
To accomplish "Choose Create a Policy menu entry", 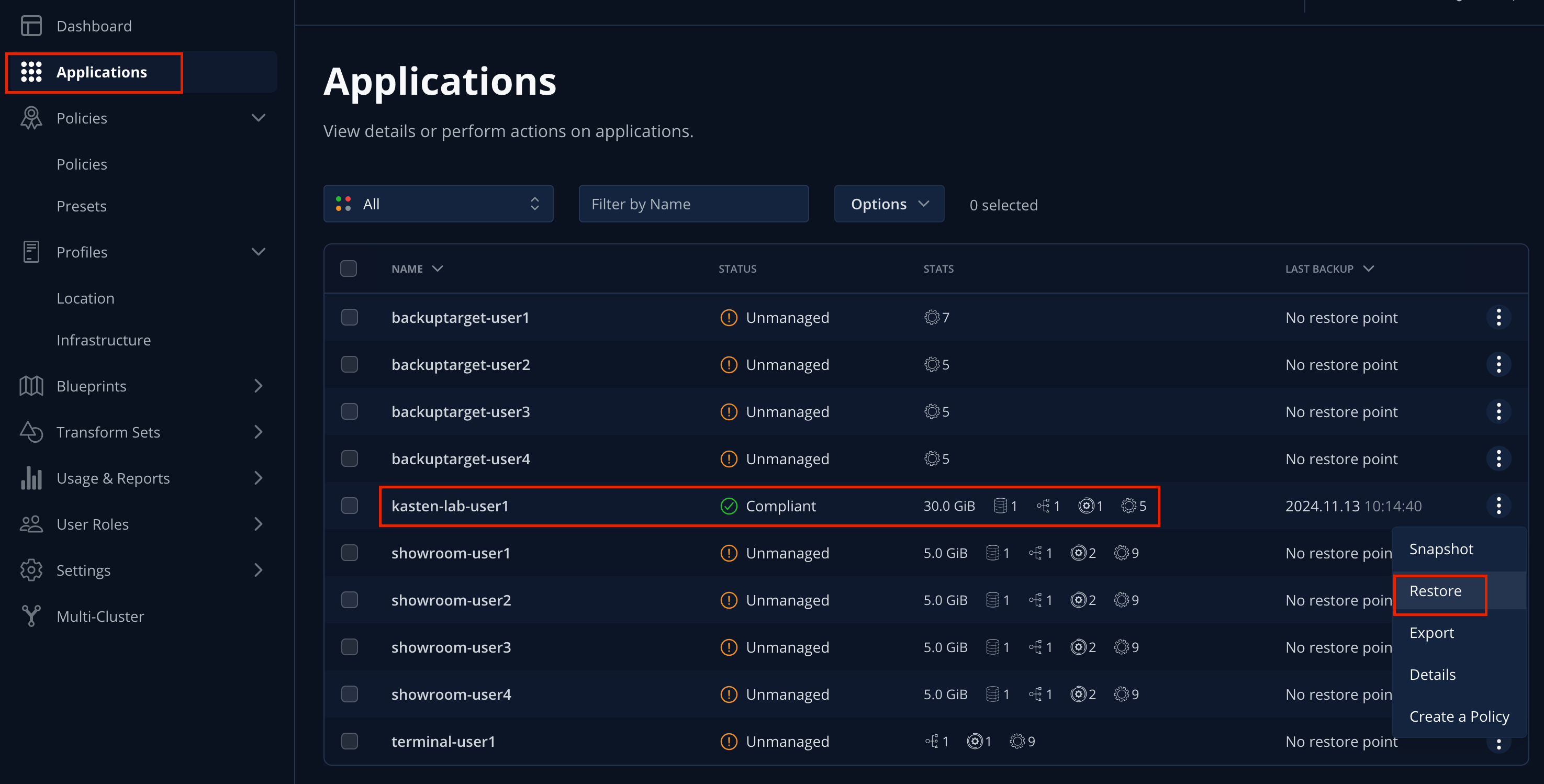I will click(x=1459, y=717).
